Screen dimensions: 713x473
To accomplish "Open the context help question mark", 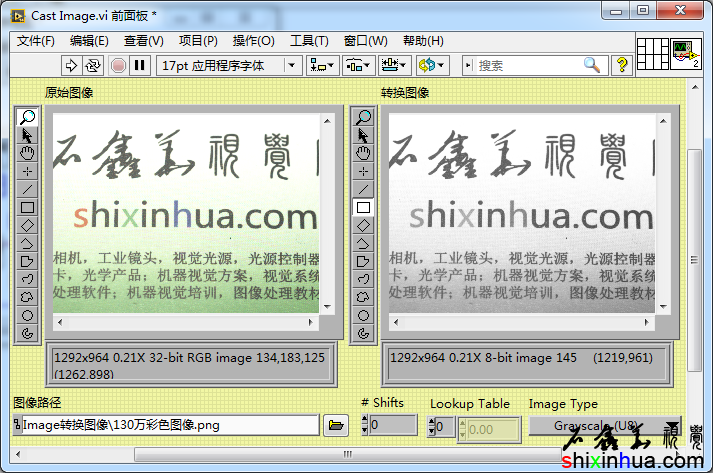I will tap(622, 65).
